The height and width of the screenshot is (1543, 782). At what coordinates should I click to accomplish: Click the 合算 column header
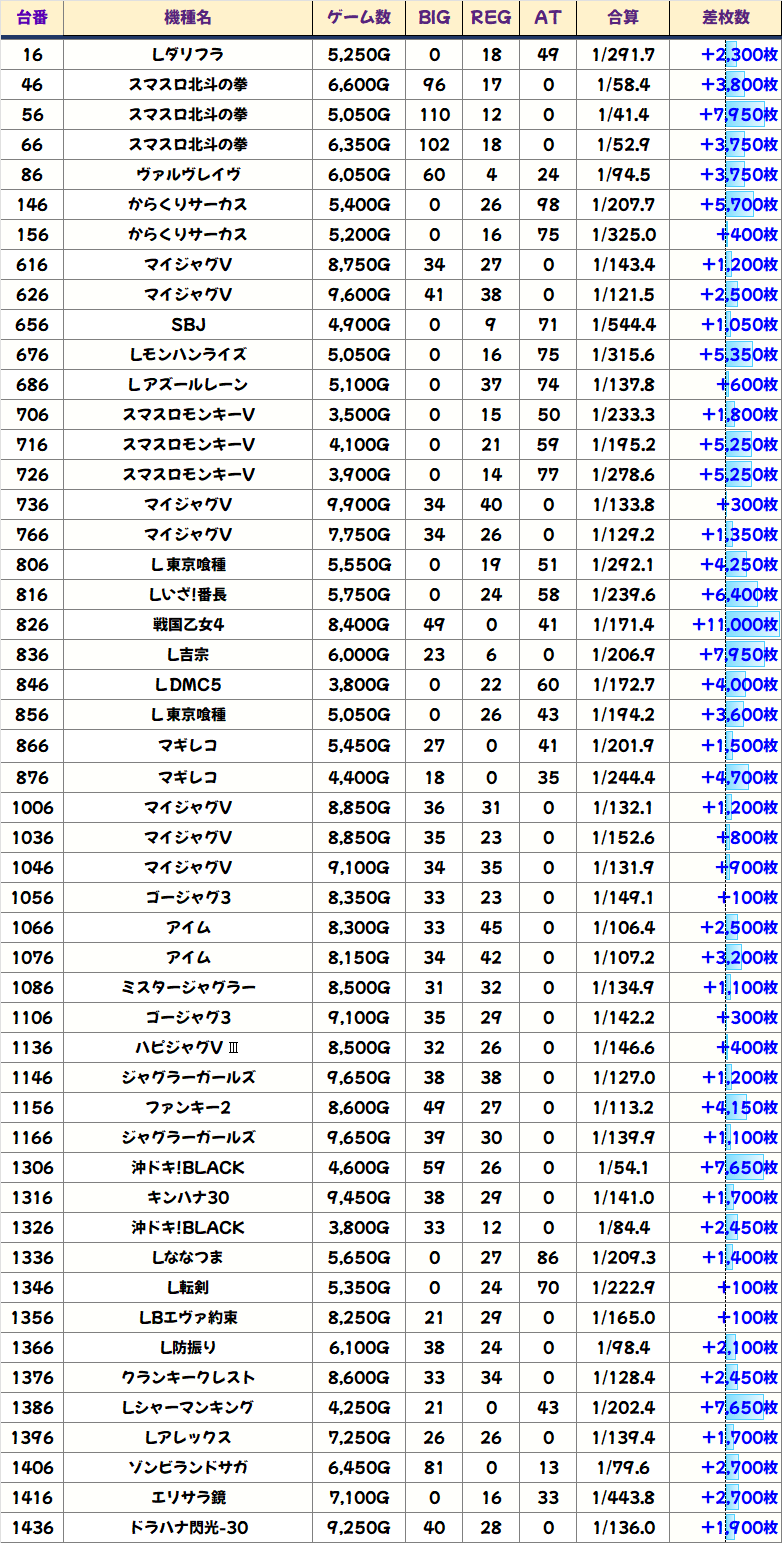623,19
